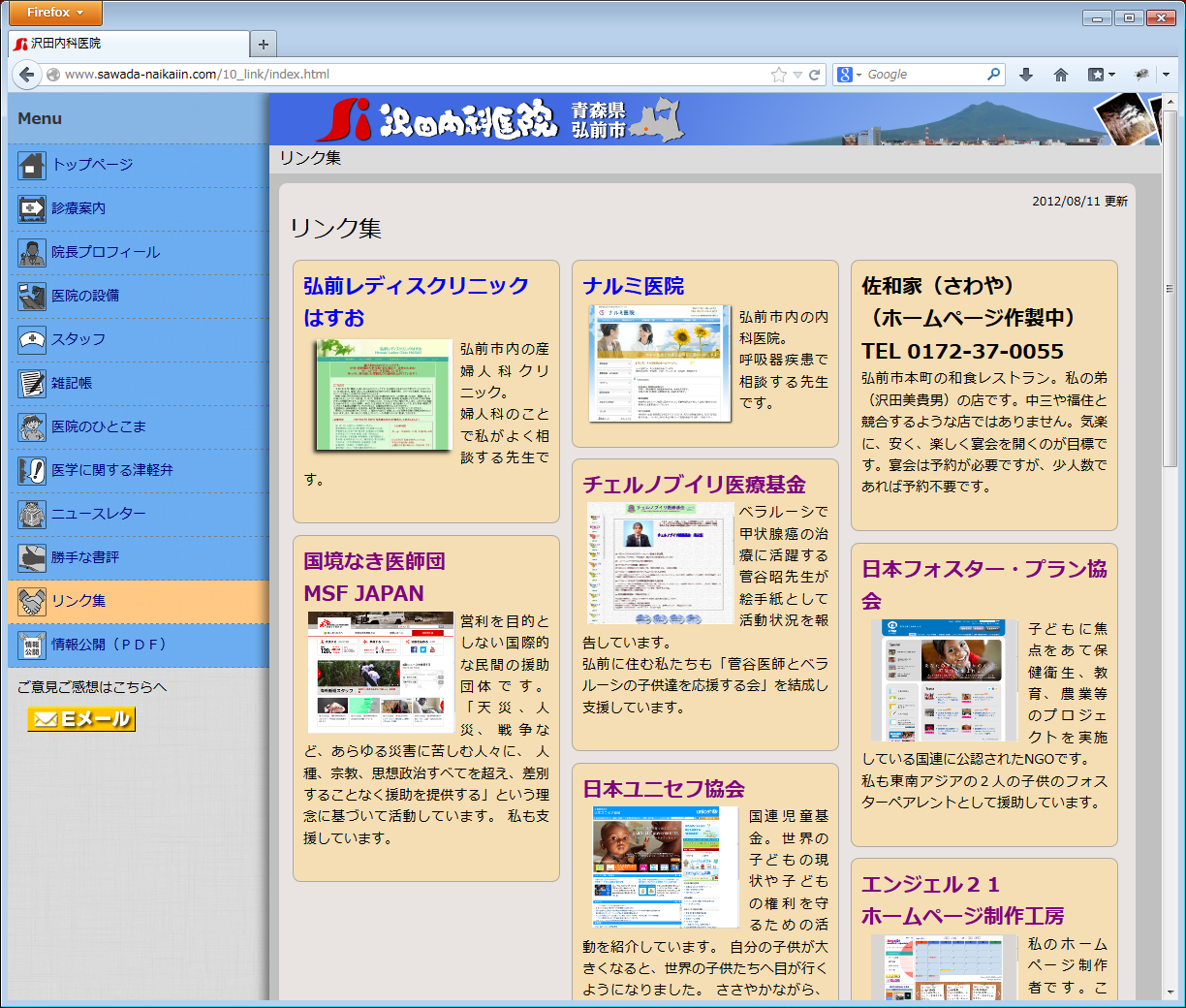
Task: Open the bookmarks menu button
Action: [x=1101, y=75]
